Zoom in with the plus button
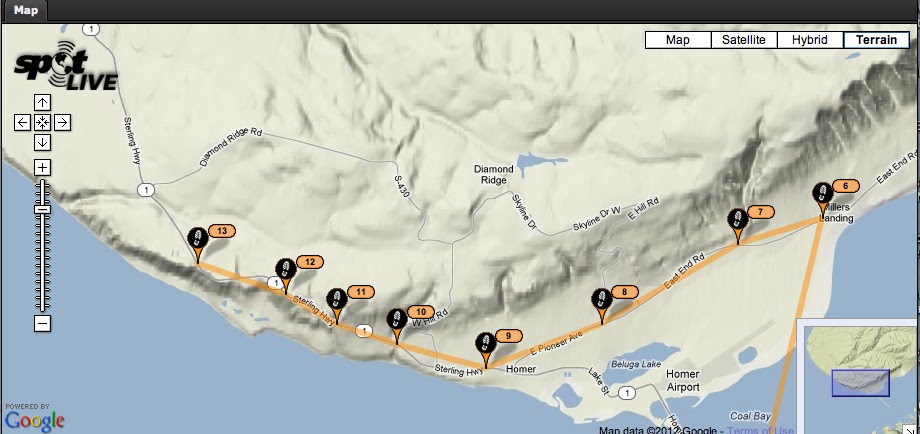920x434 pixels. coord(42,168)
